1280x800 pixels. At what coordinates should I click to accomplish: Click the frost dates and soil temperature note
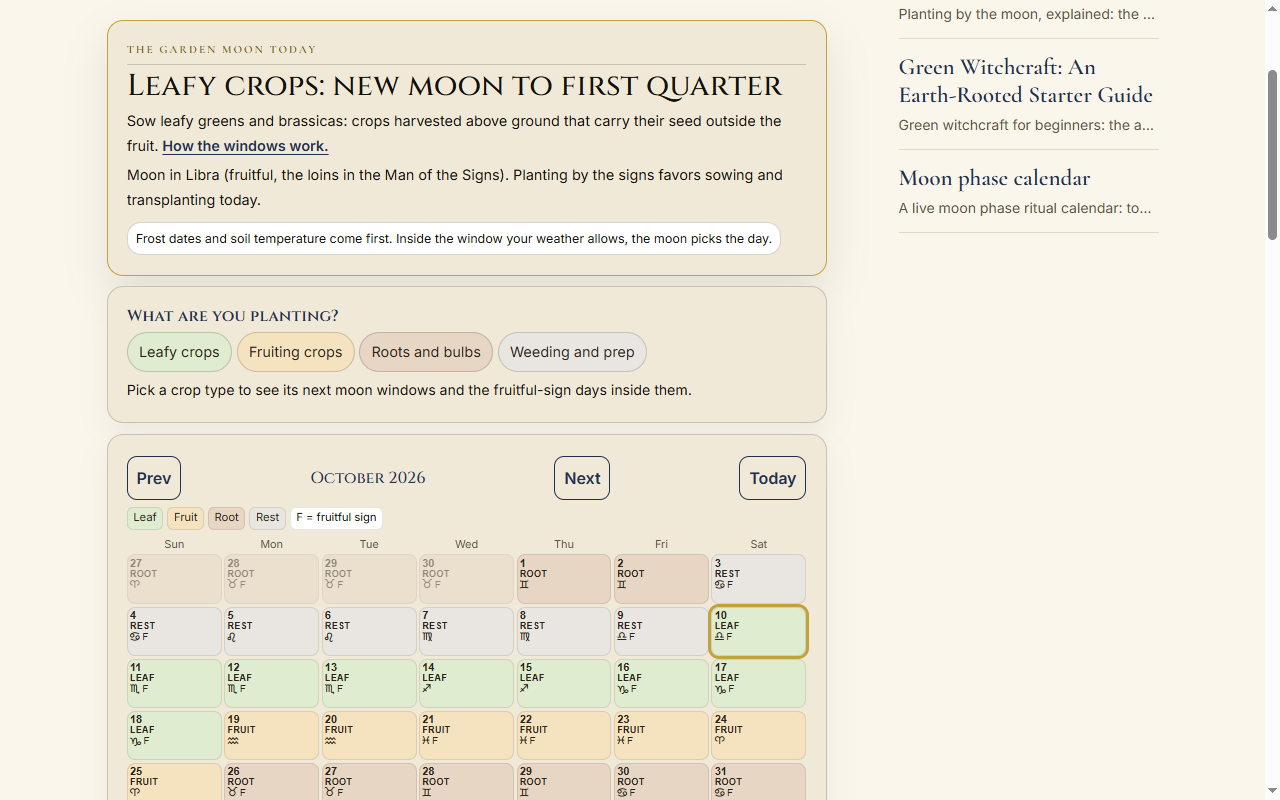pyautogui.click(x=454, y=239)
